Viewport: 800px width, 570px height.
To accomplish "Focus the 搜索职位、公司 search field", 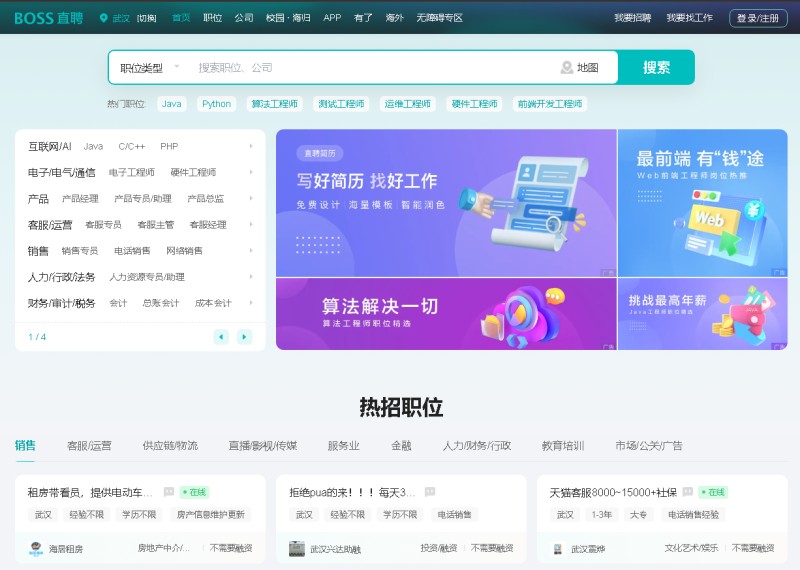I will pos(372,67).
